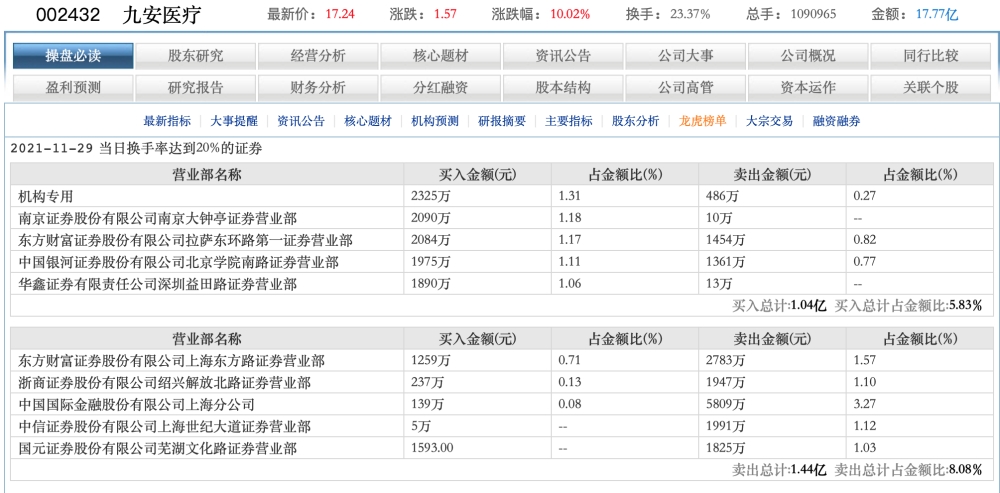Open the 经营分析 tab
Viewport: 1000px width, 493px height.
coord(318,56)
